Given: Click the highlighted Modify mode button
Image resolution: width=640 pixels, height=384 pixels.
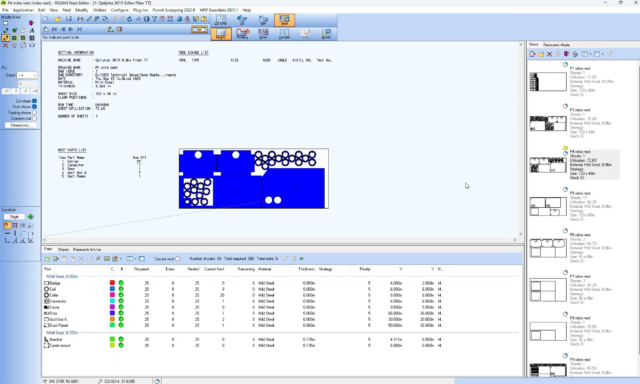Looking at the screenshot, I should point(221,34).
